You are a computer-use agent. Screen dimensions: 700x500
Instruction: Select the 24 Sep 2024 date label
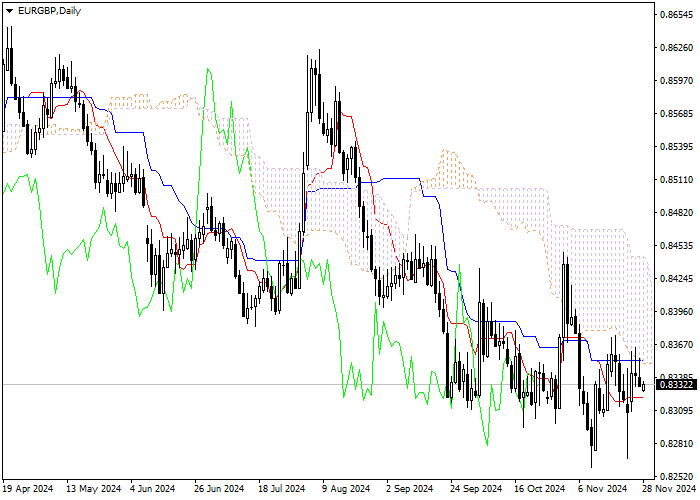pos(475,489)
